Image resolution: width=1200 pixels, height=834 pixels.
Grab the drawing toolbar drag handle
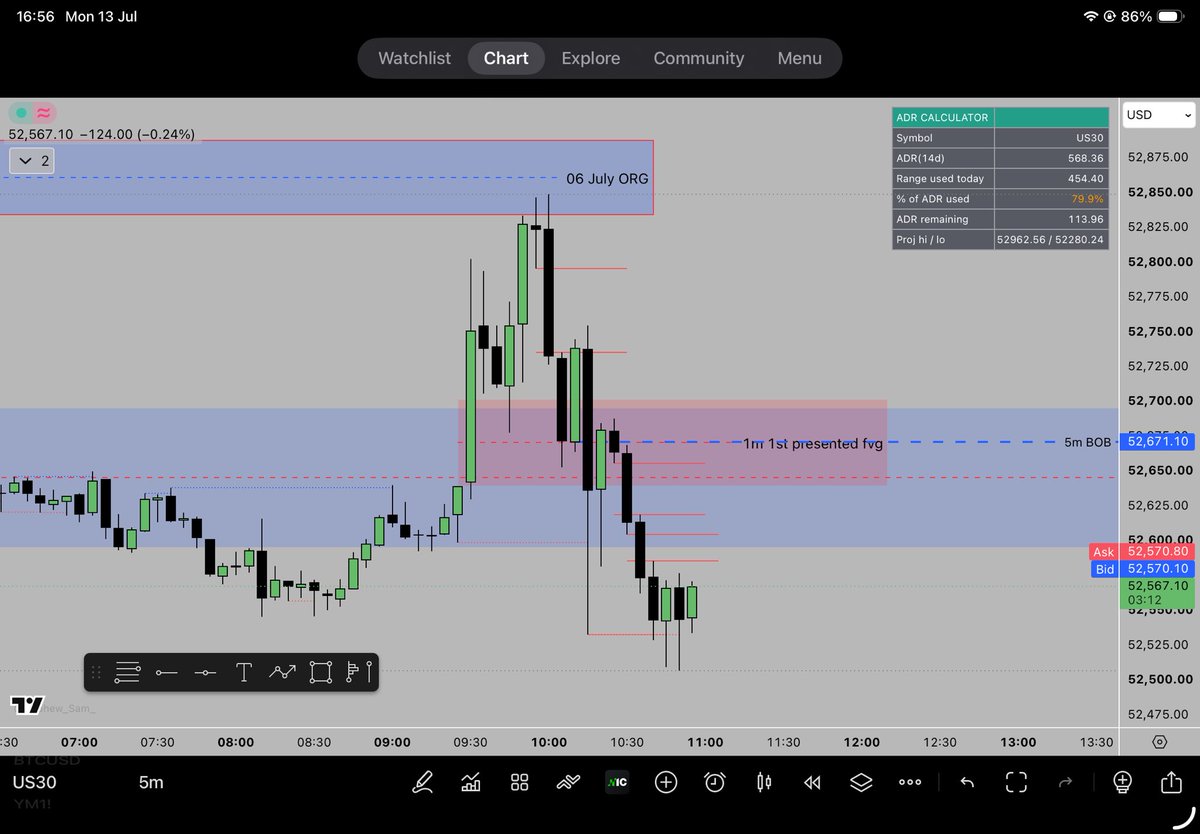click(97, 673)
